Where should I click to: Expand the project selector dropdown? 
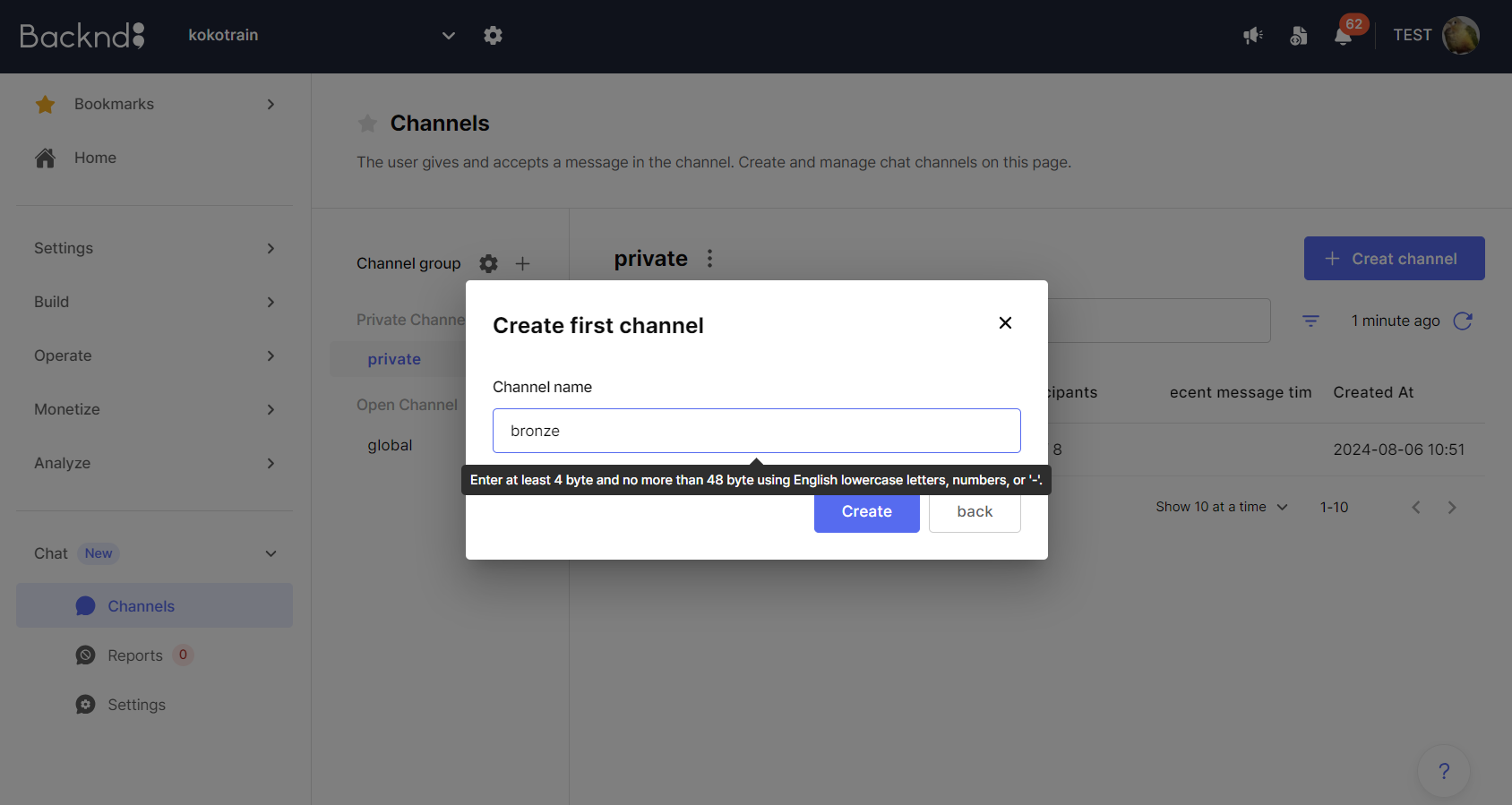pos(449,36)
